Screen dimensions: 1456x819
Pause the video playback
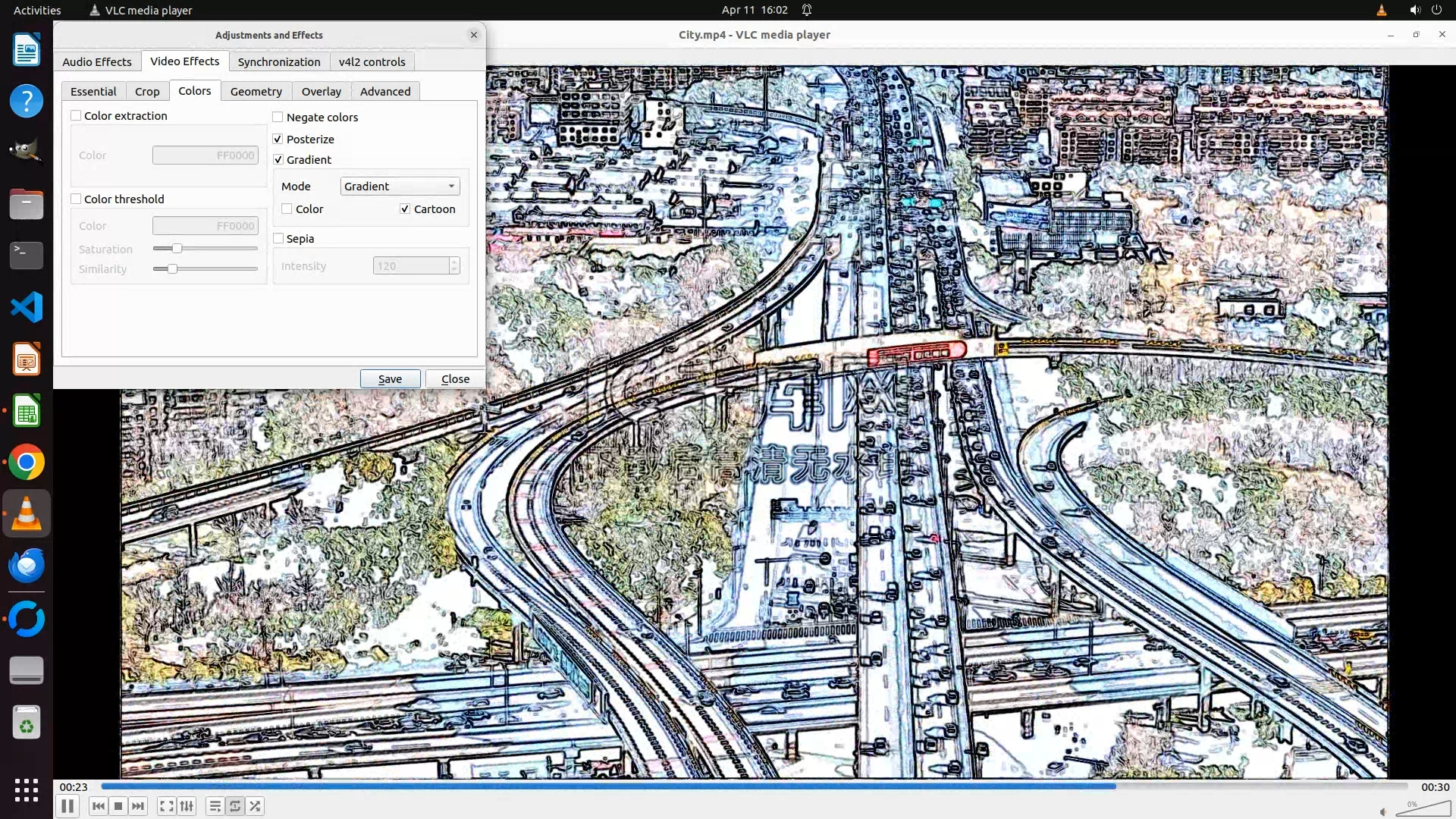(x=67, y=806)
